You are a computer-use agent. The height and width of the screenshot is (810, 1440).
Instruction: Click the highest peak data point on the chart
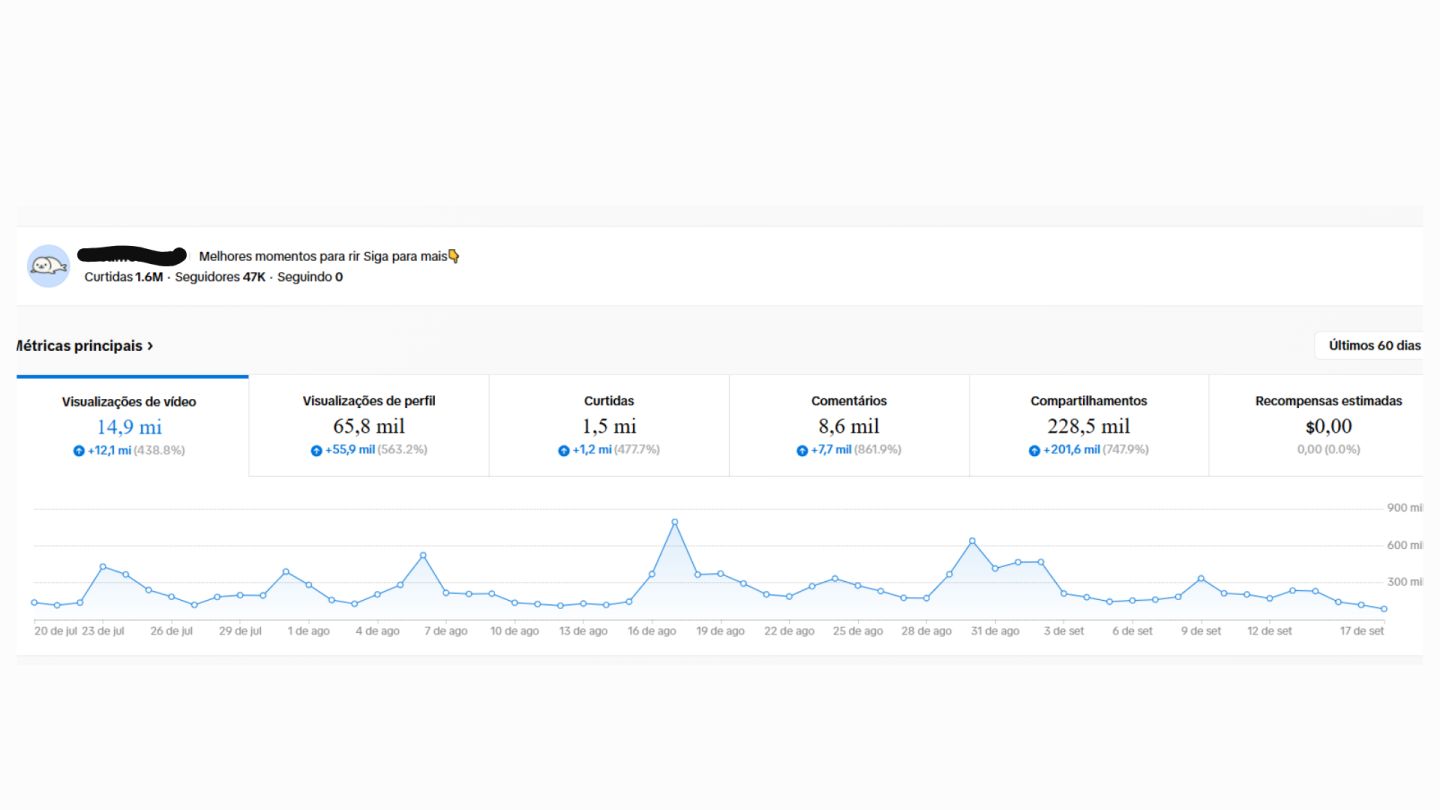coord(675,522)
